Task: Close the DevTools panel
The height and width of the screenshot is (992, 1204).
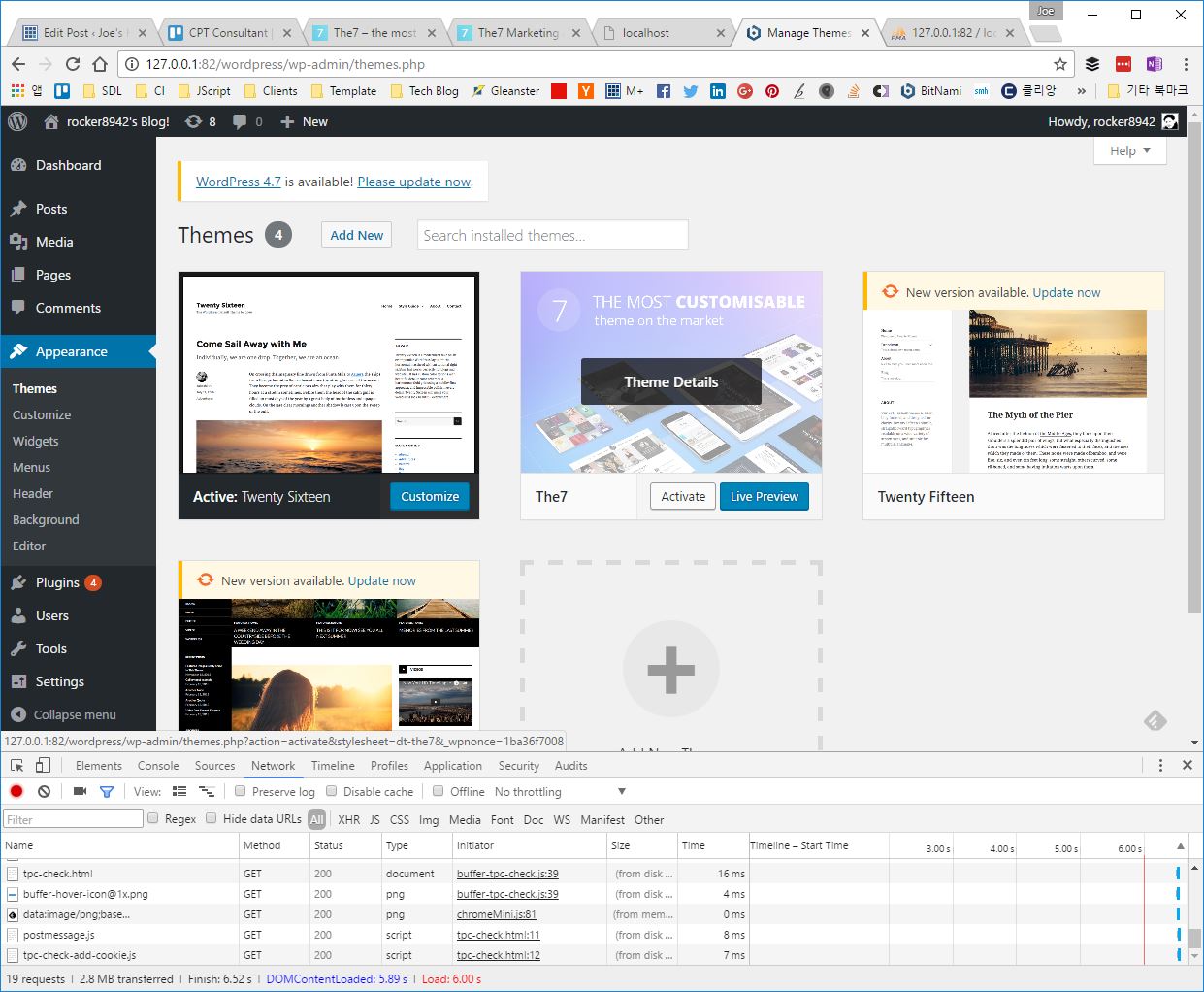Action: point(1187,765)
